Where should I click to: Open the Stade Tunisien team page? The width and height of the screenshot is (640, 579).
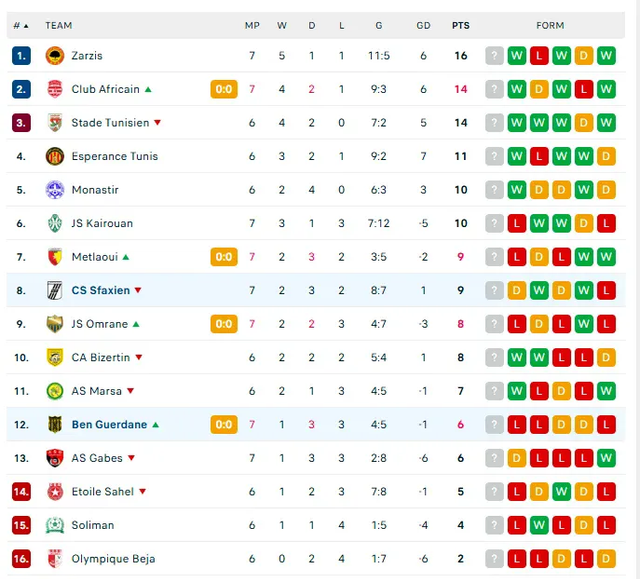pyautogui.click(x=110, y=123)
